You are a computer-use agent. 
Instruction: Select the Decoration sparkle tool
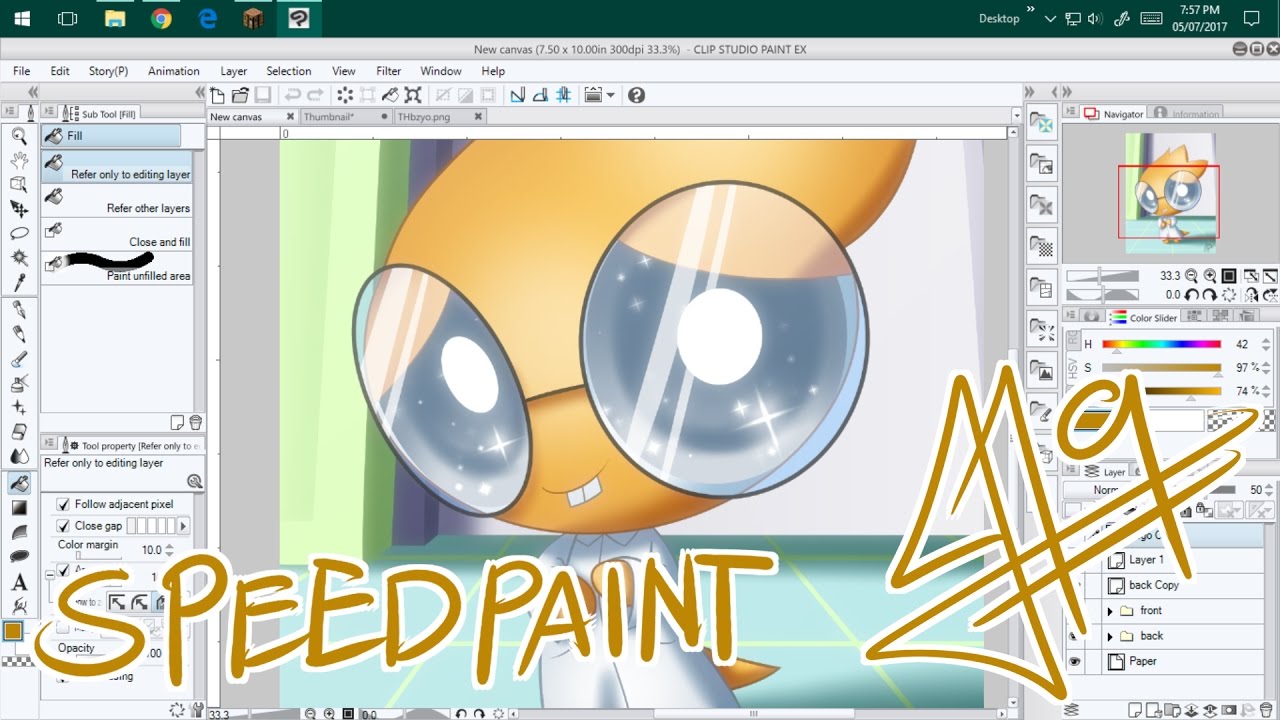coord(19,408)
